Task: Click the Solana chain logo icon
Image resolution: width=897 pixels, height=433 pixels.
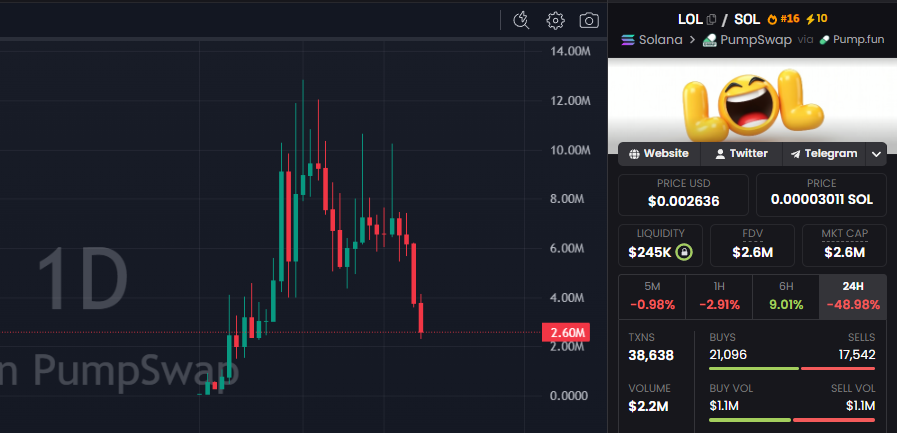Action: (628, 40)
